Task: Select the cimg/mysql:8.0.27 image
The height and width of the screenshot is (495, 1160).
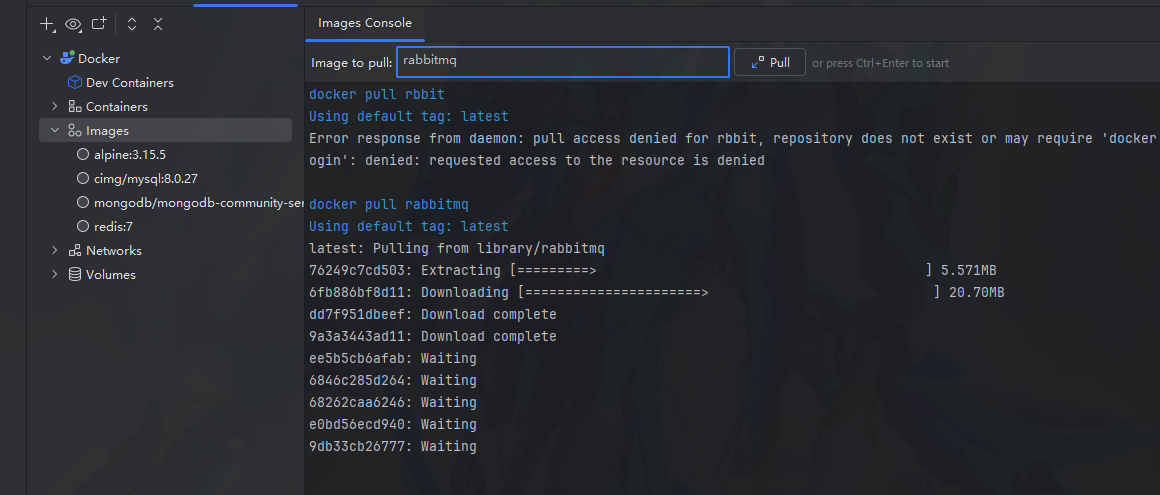Action: click(x=146, y=179)
